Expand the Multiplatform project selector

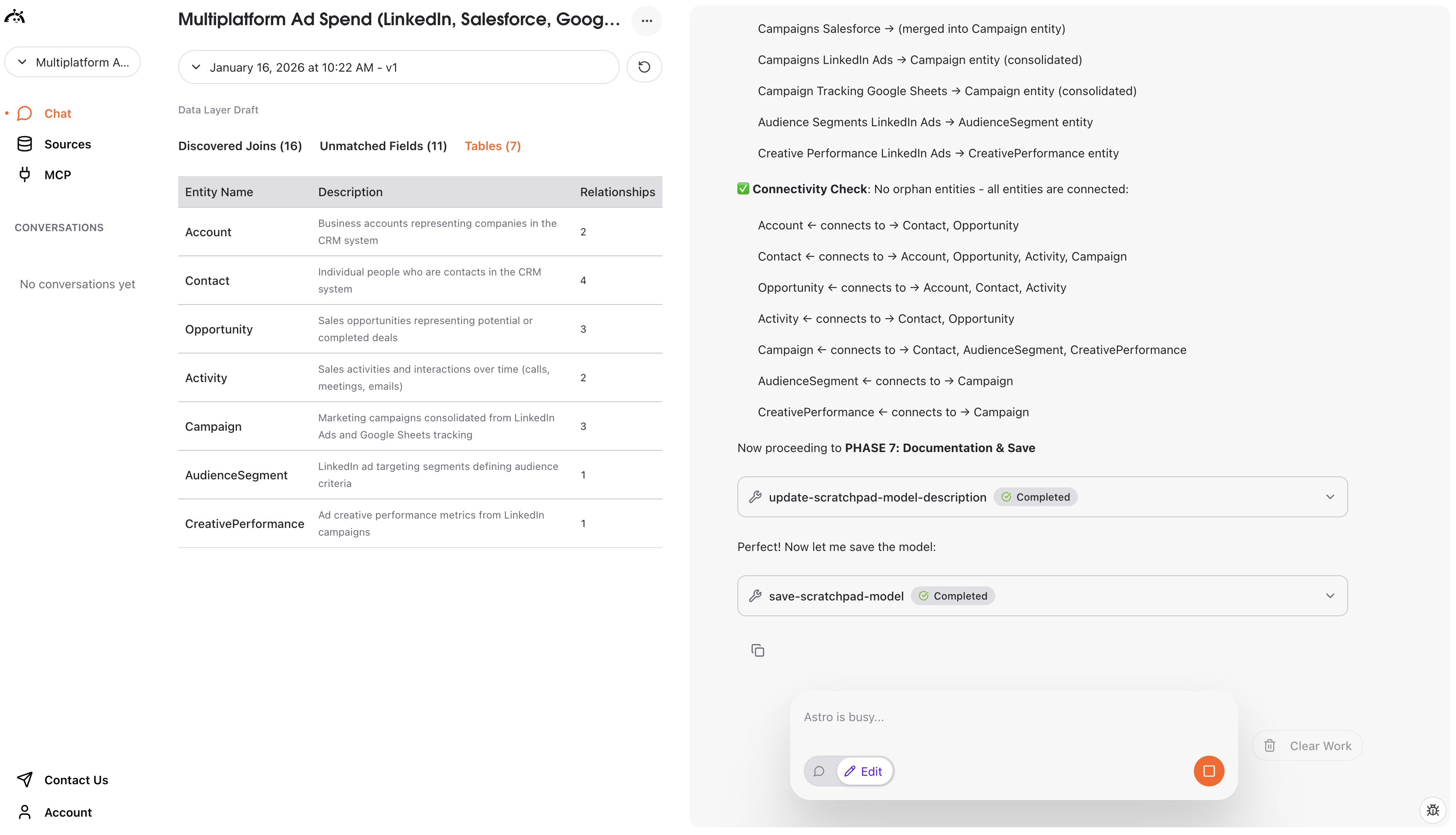(72, 62)
